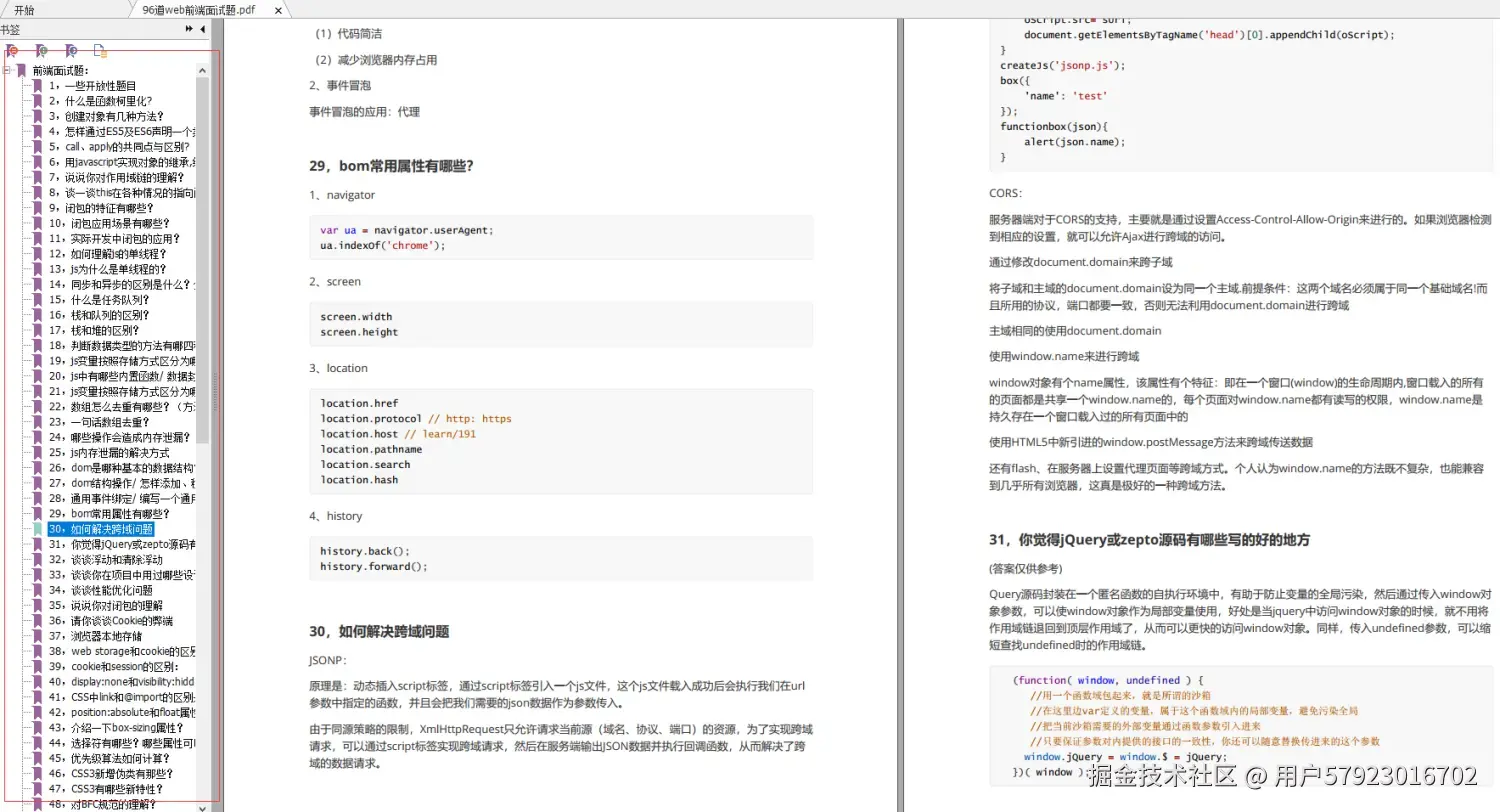Open bookmark 7，说说你对作用域链的理解?

point(116,177)
